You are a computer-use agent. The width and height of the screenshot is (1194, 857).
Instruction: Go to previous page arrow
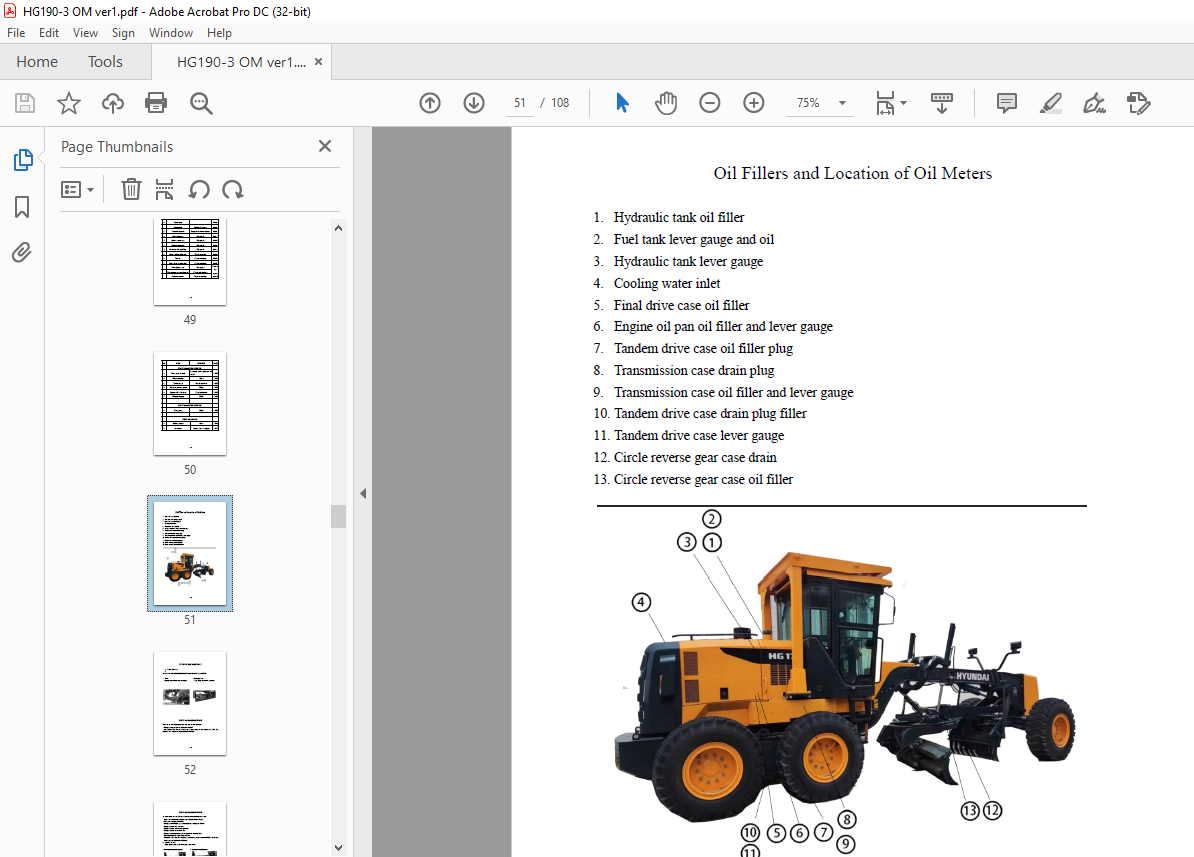click(430, 103)
